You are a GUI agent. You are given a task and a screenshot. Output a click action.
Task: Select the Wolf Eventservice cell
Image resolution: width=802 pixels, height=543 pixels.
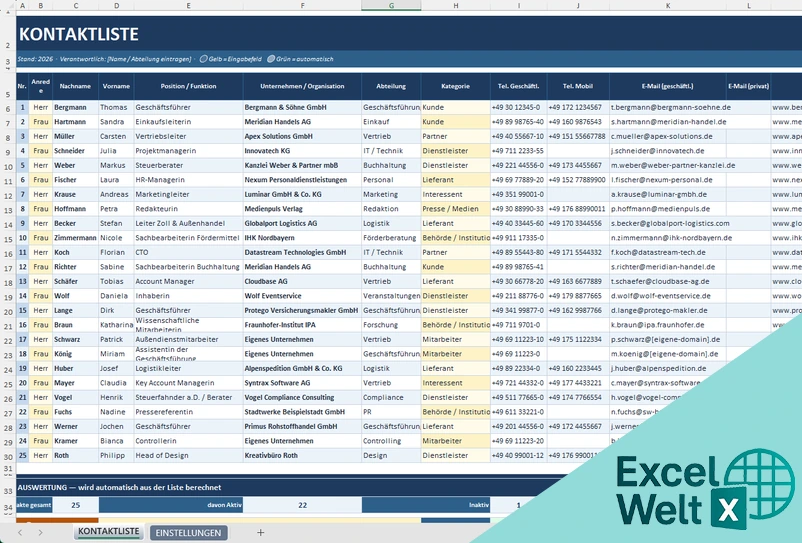tap(302, 296)
